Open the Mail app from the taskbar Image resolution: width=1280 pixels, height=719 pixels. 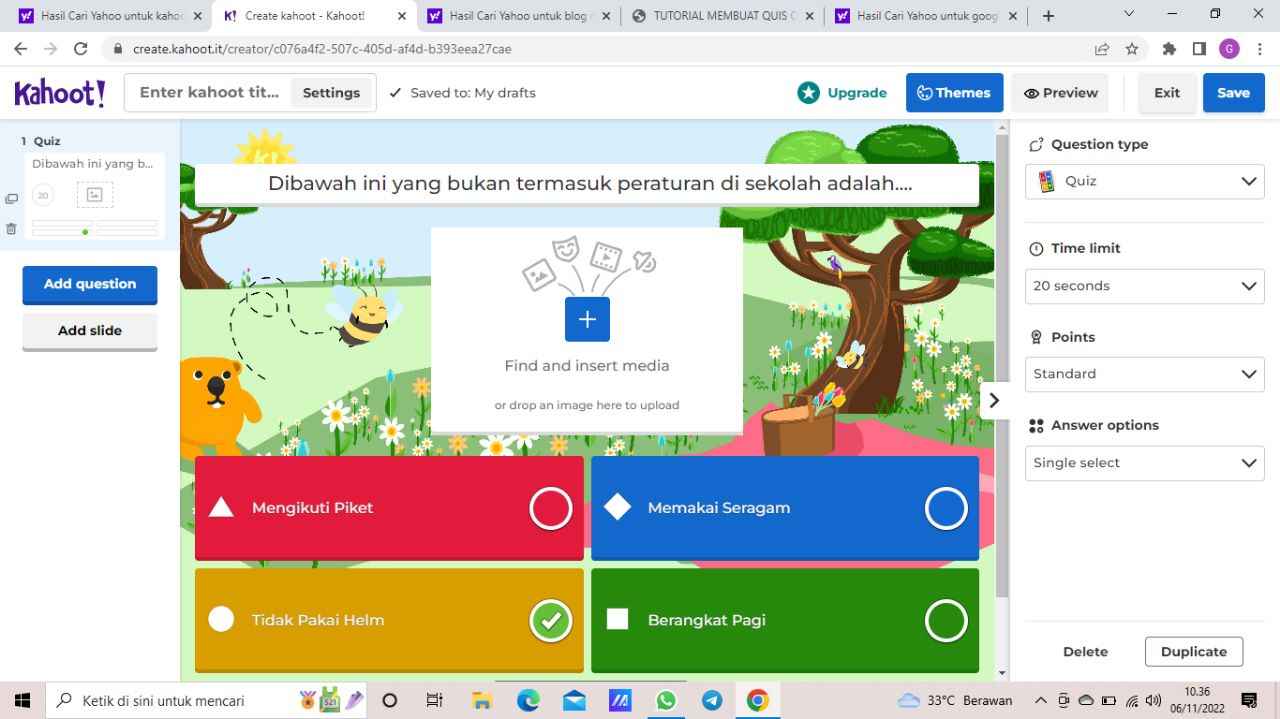(x=574, y=701)
